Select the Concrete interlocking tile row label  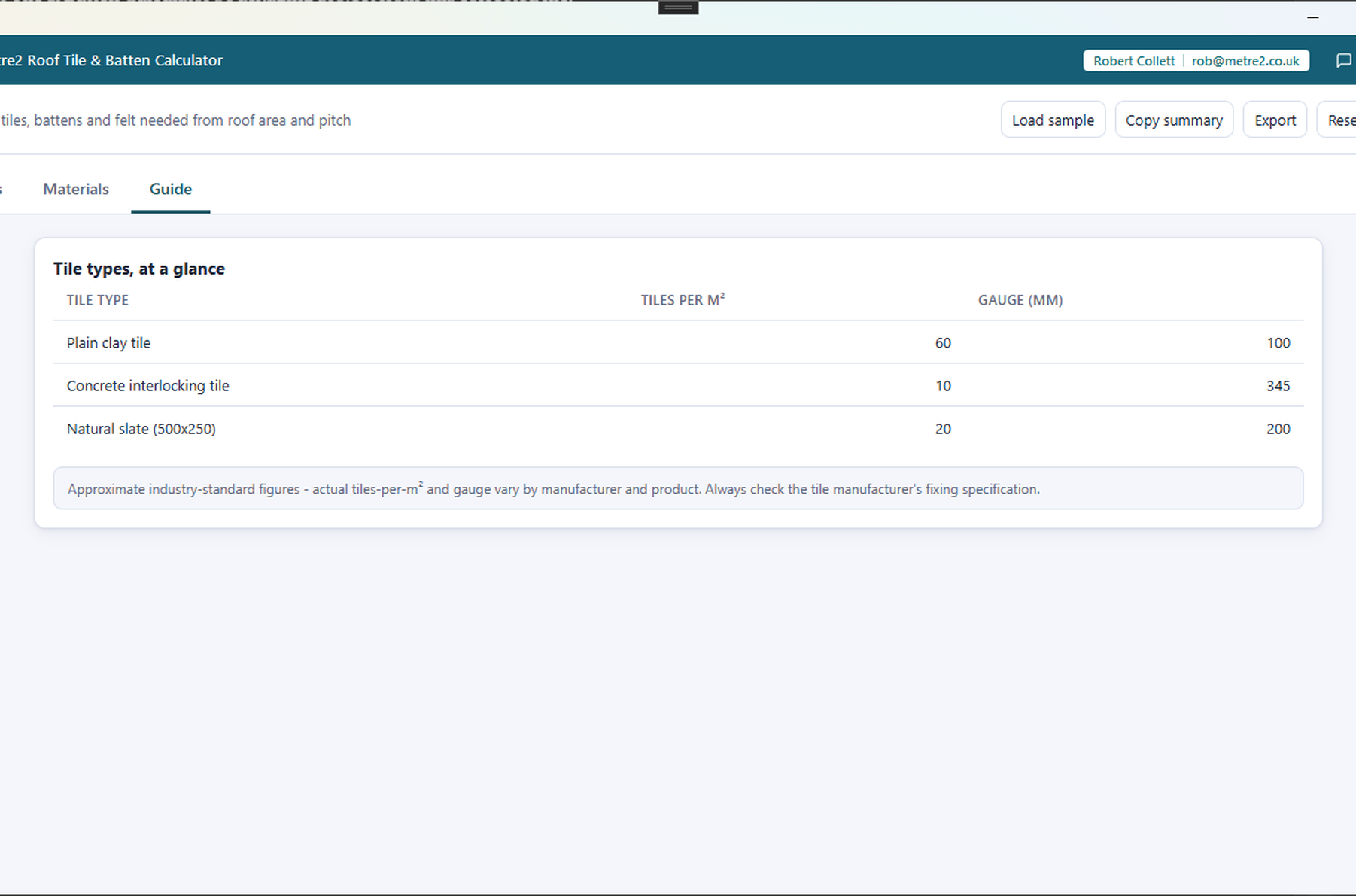(x=147, y=386)
